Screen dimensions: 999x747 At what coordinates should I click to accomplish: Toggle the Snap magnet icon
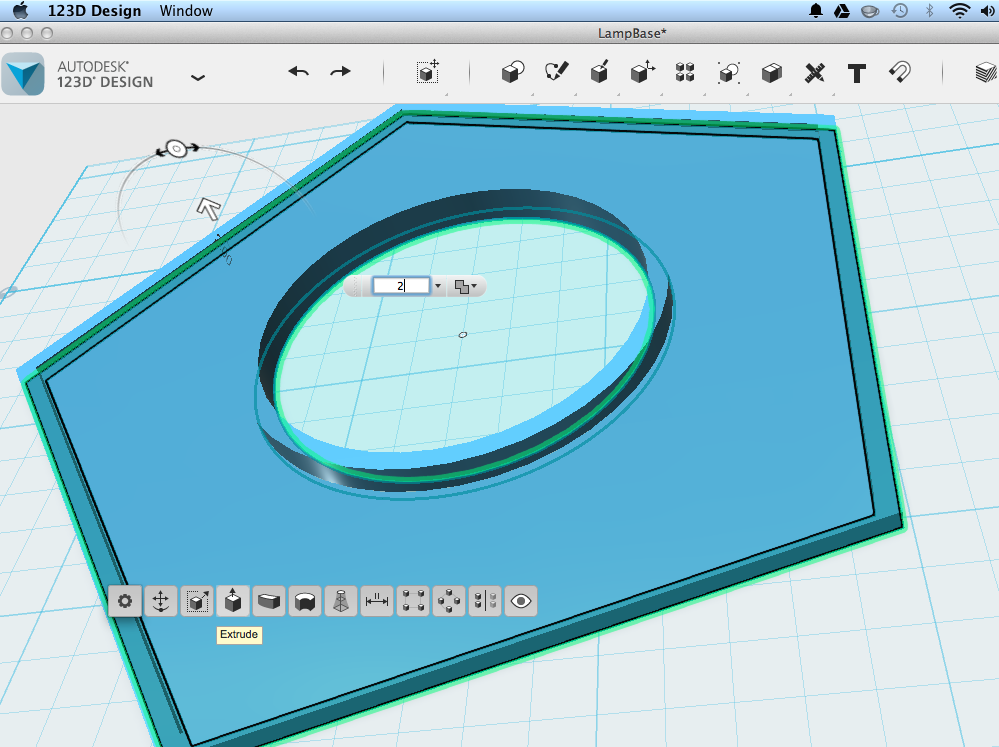point(900,72)
